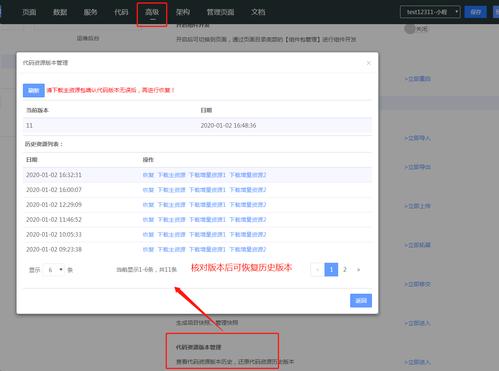Open the rows-per-page dropdown showing 6

54,270
